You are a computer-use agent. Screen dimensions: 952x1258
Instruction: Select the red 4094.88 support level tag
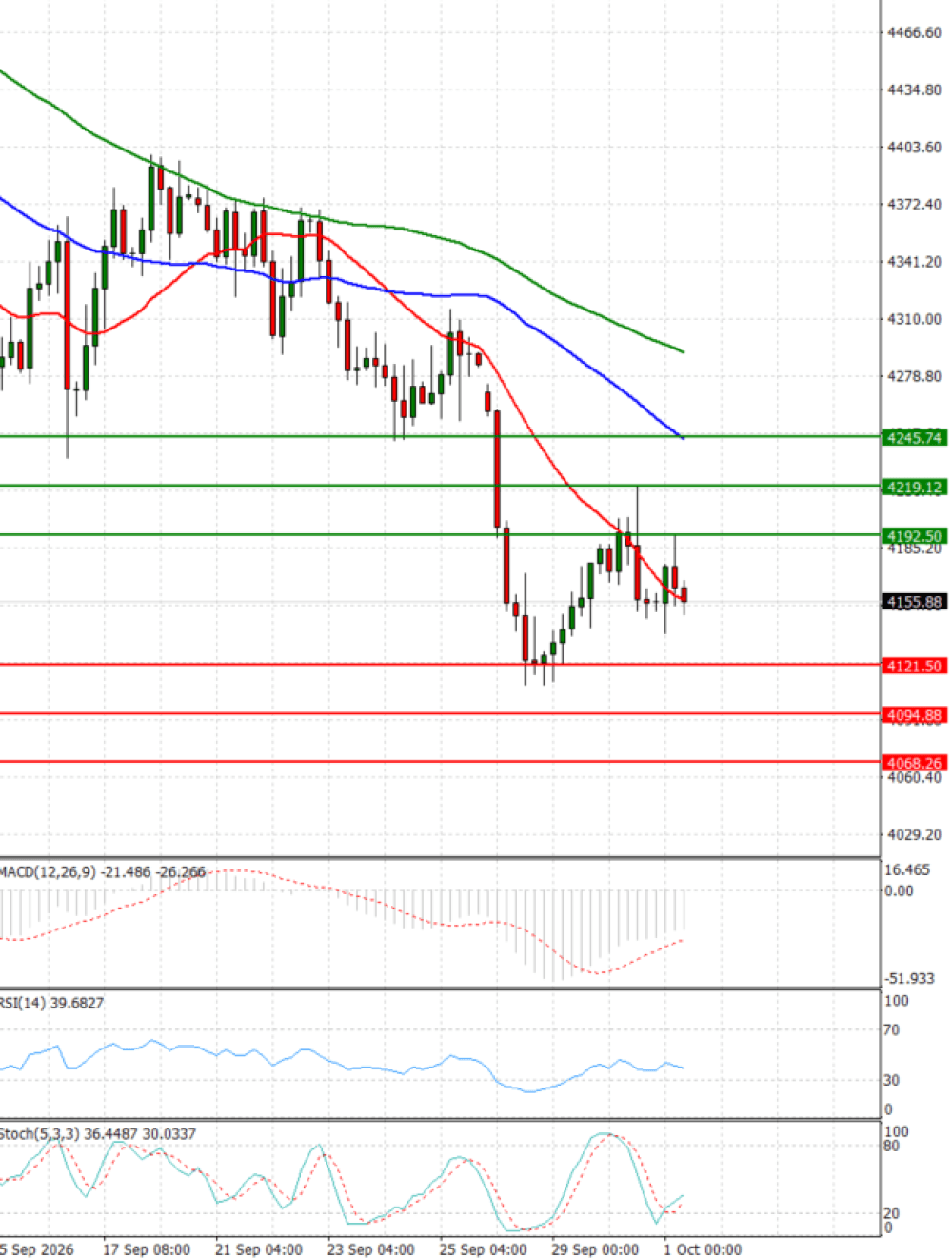click(x=914, y=714)
